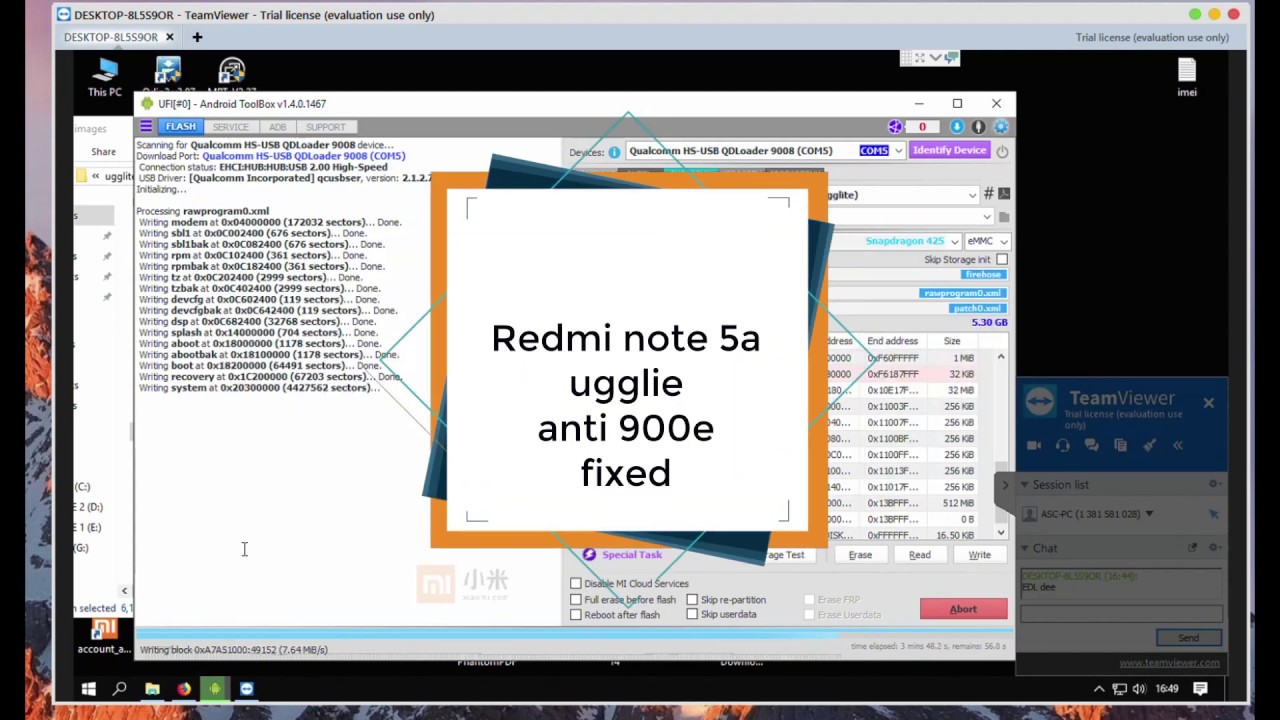Open UFI settings gear icon

[1001, 127]
